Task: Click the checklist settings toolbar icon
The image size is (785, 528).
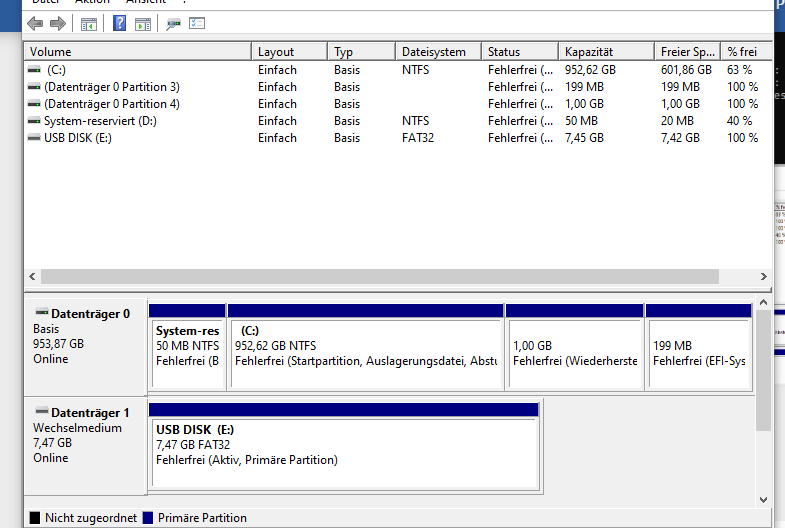Action: click(197, 23)
